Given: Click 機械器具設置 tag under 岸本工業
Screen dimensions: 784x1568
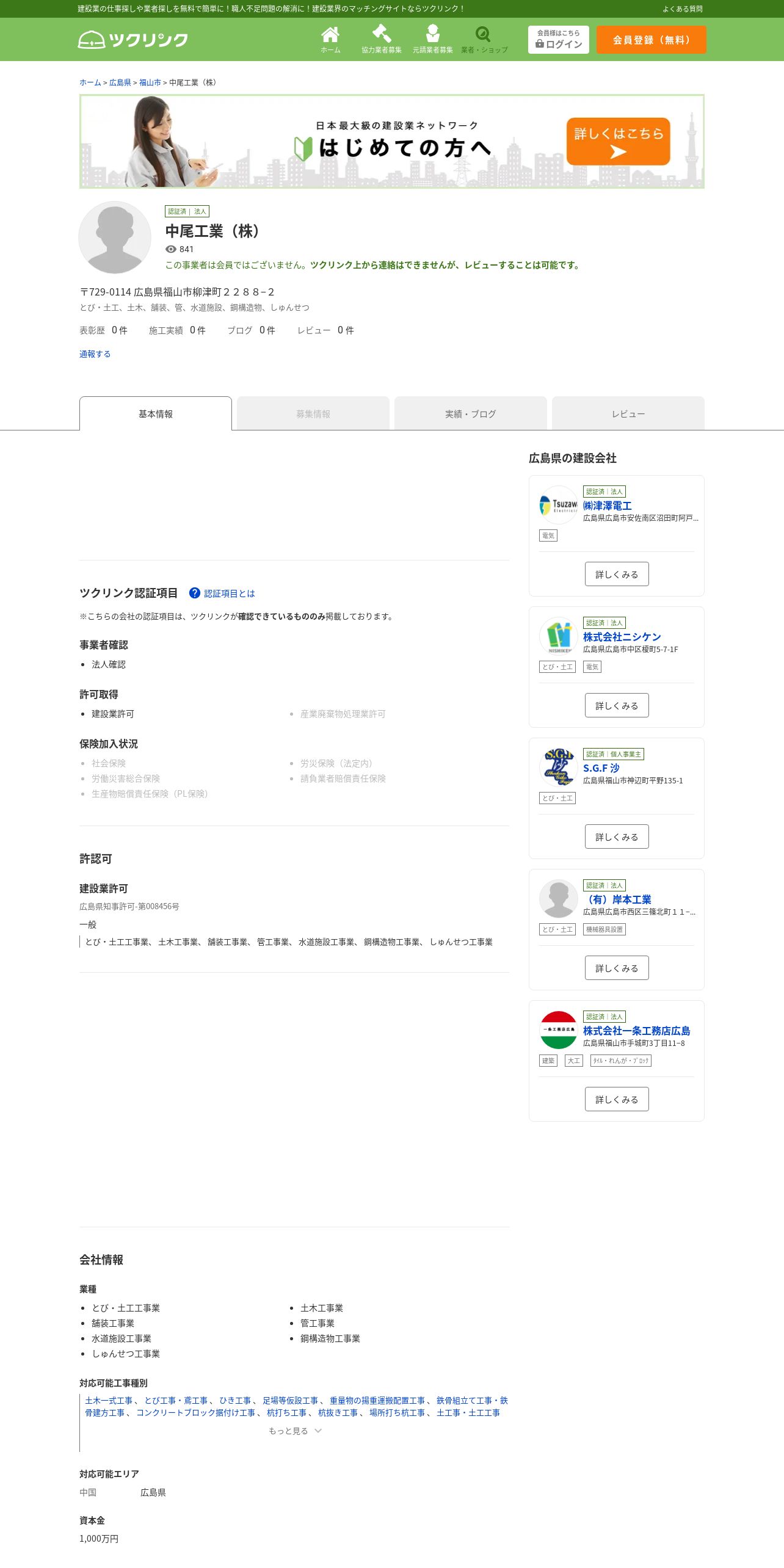Looking at the screenshot, I should [604, 929].
